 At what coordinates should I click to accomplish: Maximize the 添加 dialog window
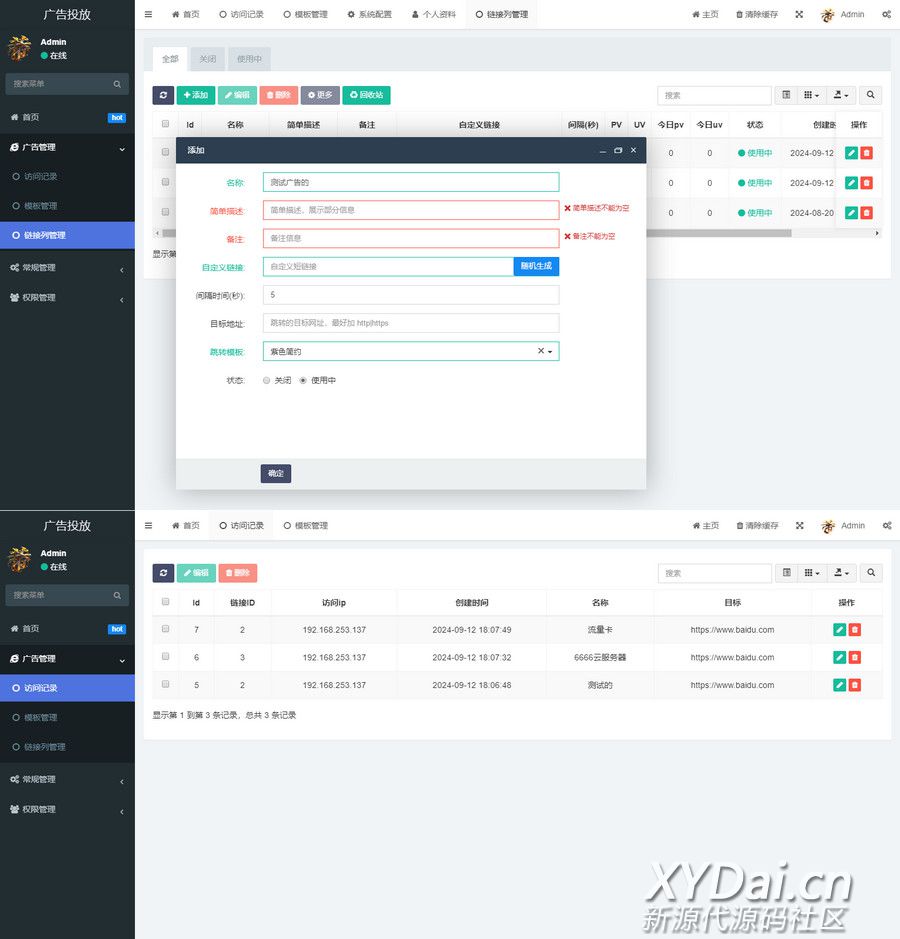click(618, 150)
